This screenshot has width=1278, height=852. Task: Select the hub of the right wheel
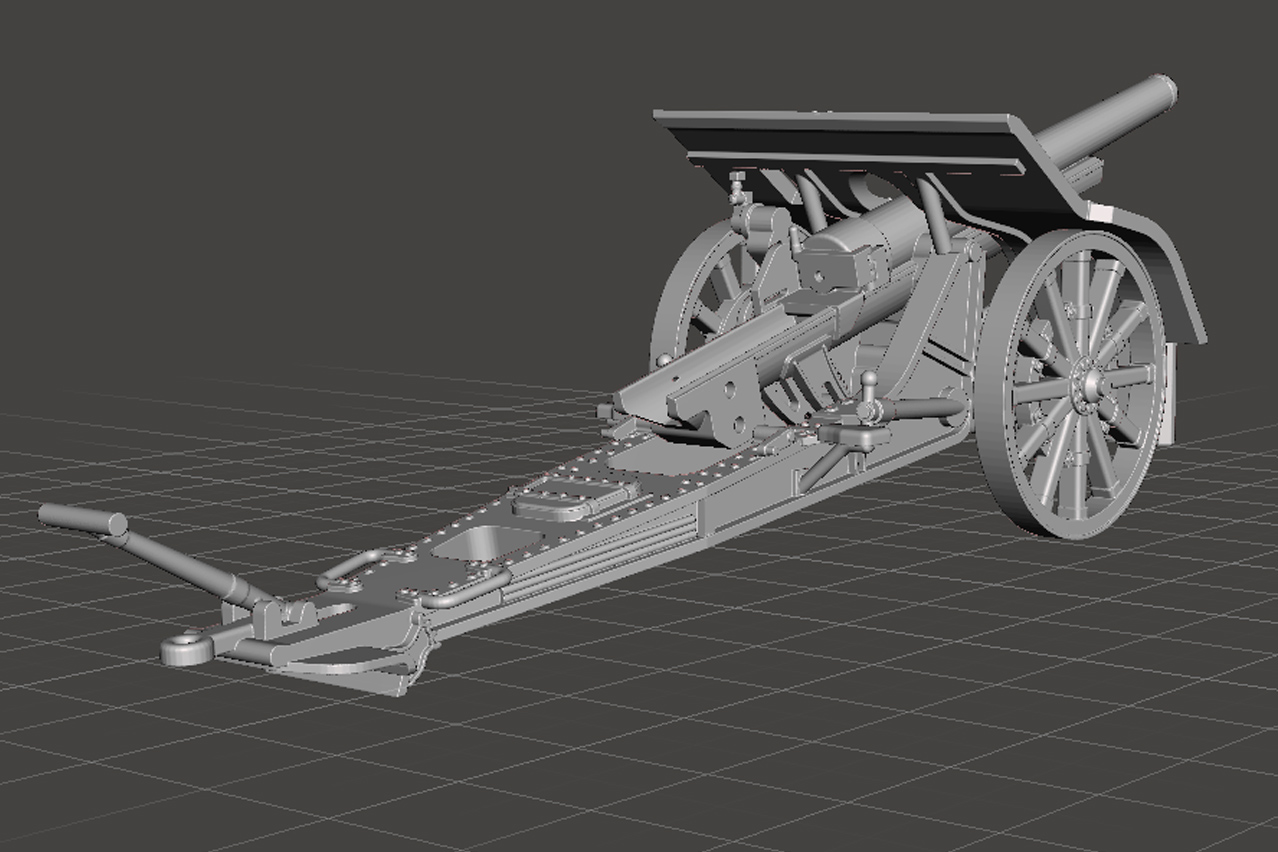point(1082,385)
